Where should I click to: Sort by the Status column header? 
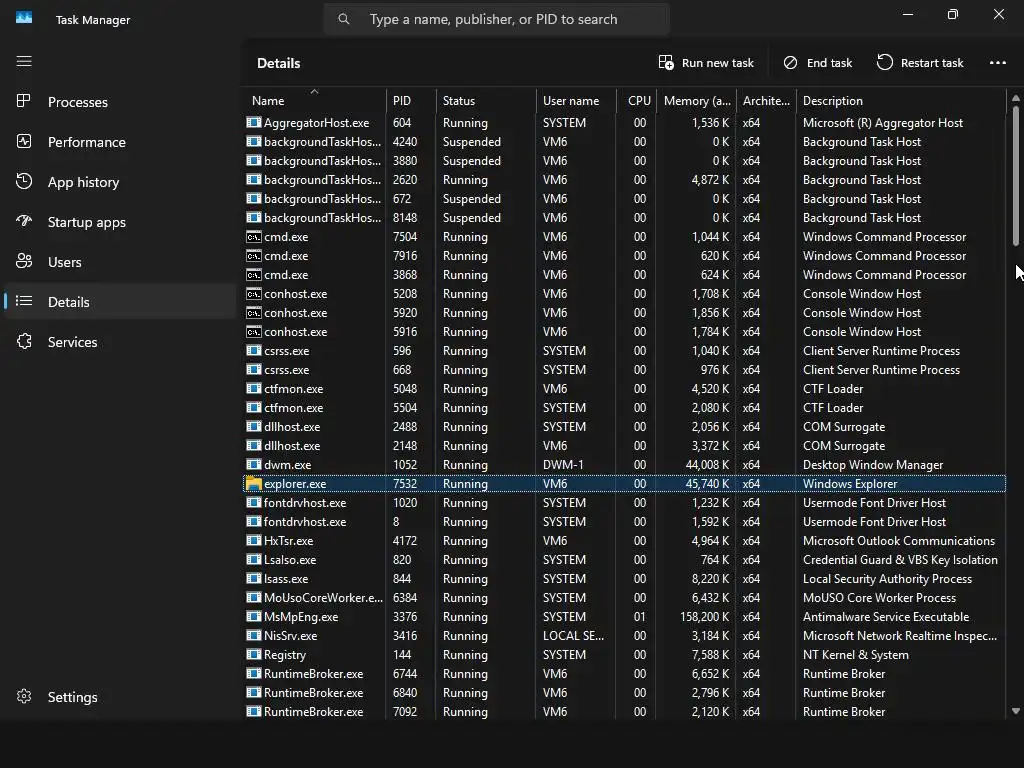(486, 100)
